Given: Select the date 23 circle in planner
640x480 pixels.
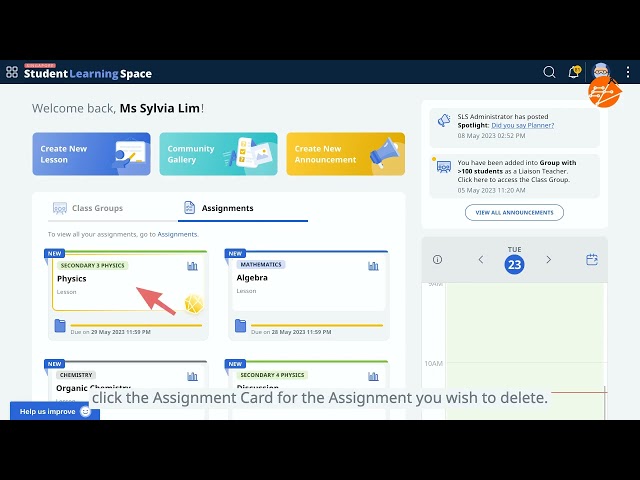Looking at the screenshot, I should [514, 264].
